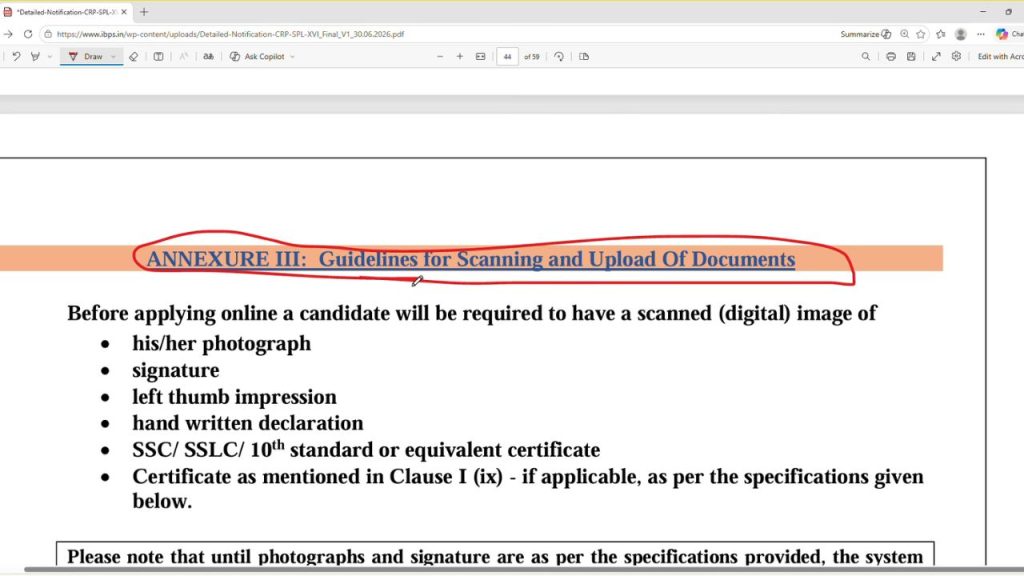Click the horizontal scrollbar at page bottom
The width and height of the screenshot is (1024, 576).
(x=522, y=569)
